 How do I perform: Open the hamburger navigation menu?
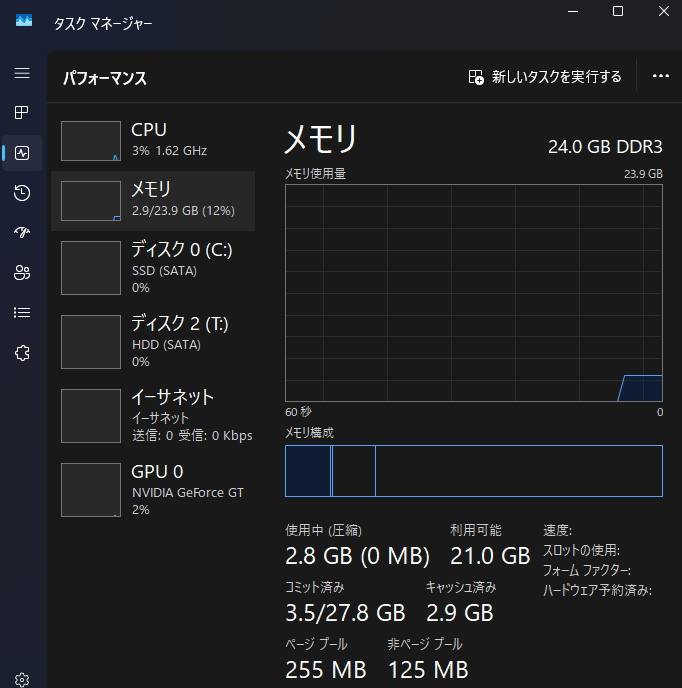pyautogui.click(x=22, y=73)
